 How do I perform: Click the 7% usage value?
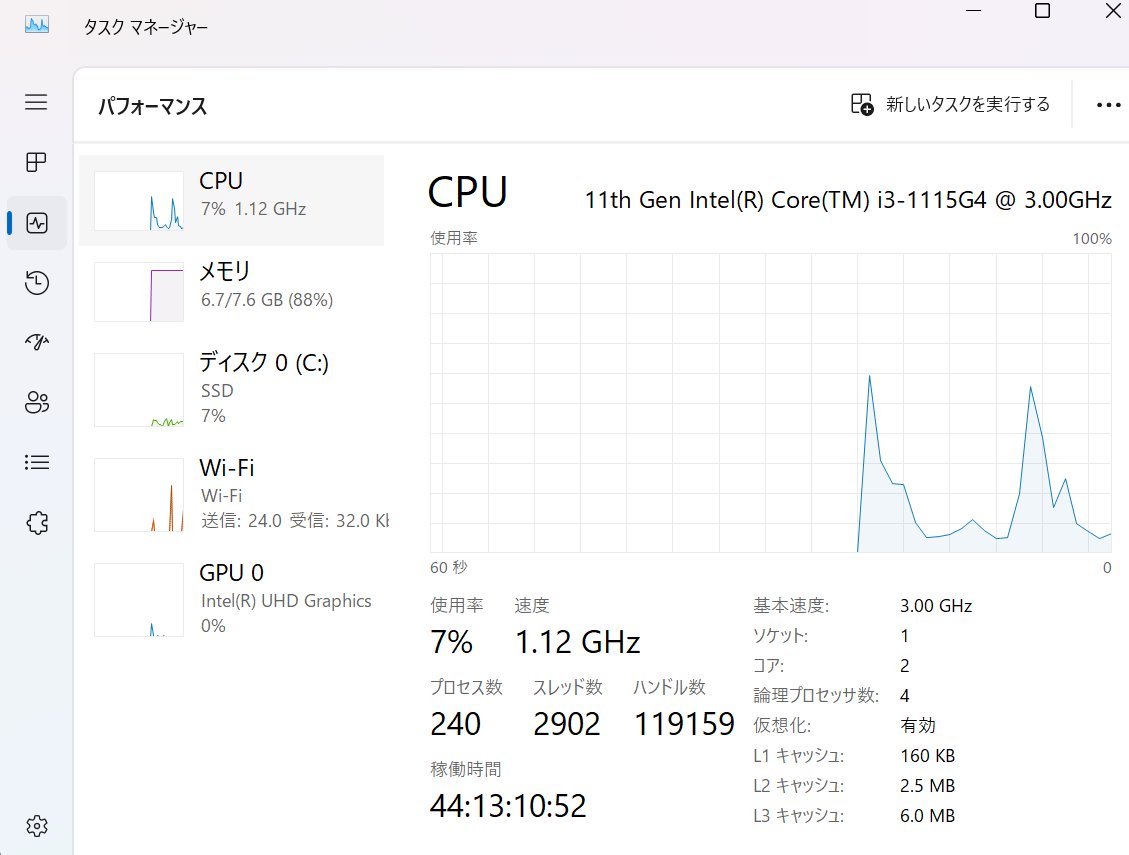coord(451,642)
